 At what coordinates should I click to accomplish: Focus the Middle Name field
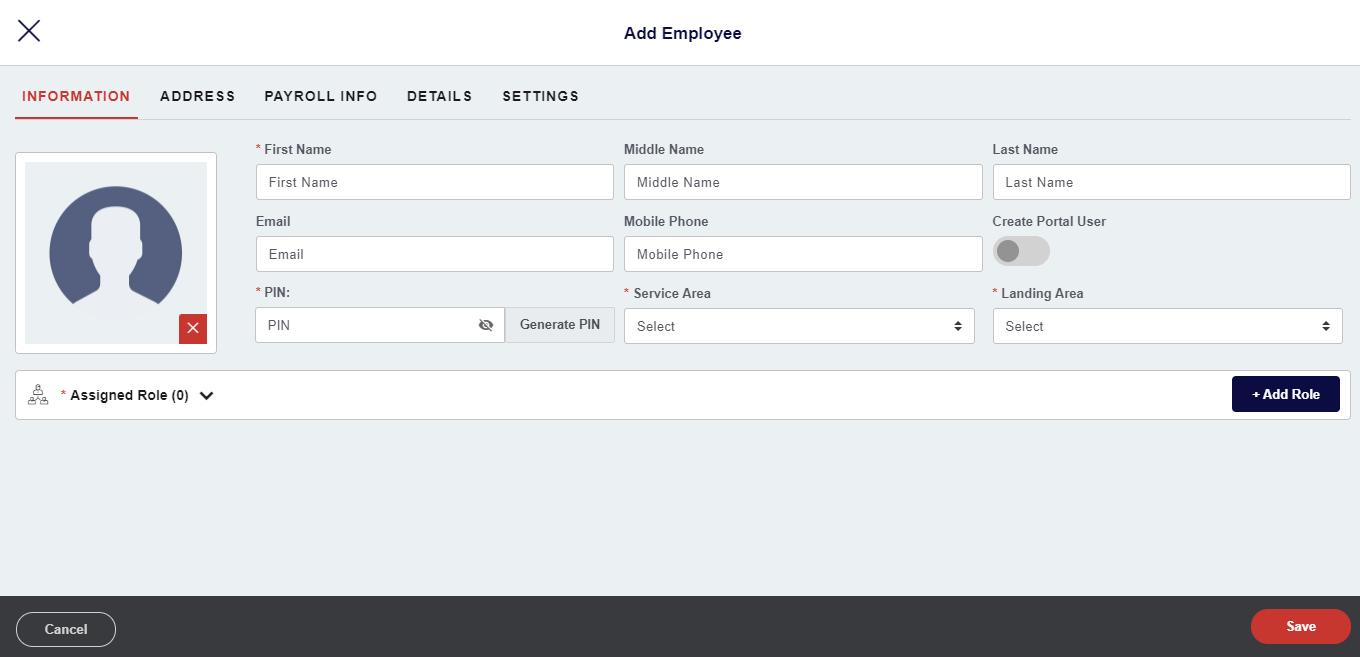(x=803, y=182)
